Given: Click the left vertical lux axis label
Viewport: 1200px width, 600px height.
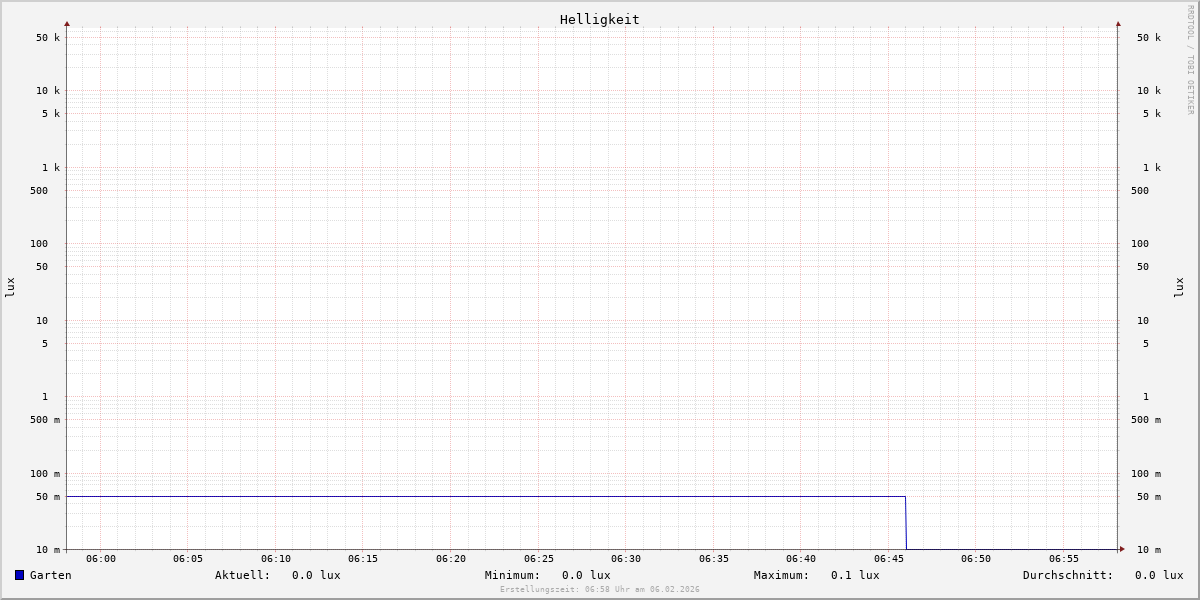Looking at the screenshot, I should point(10,287).
